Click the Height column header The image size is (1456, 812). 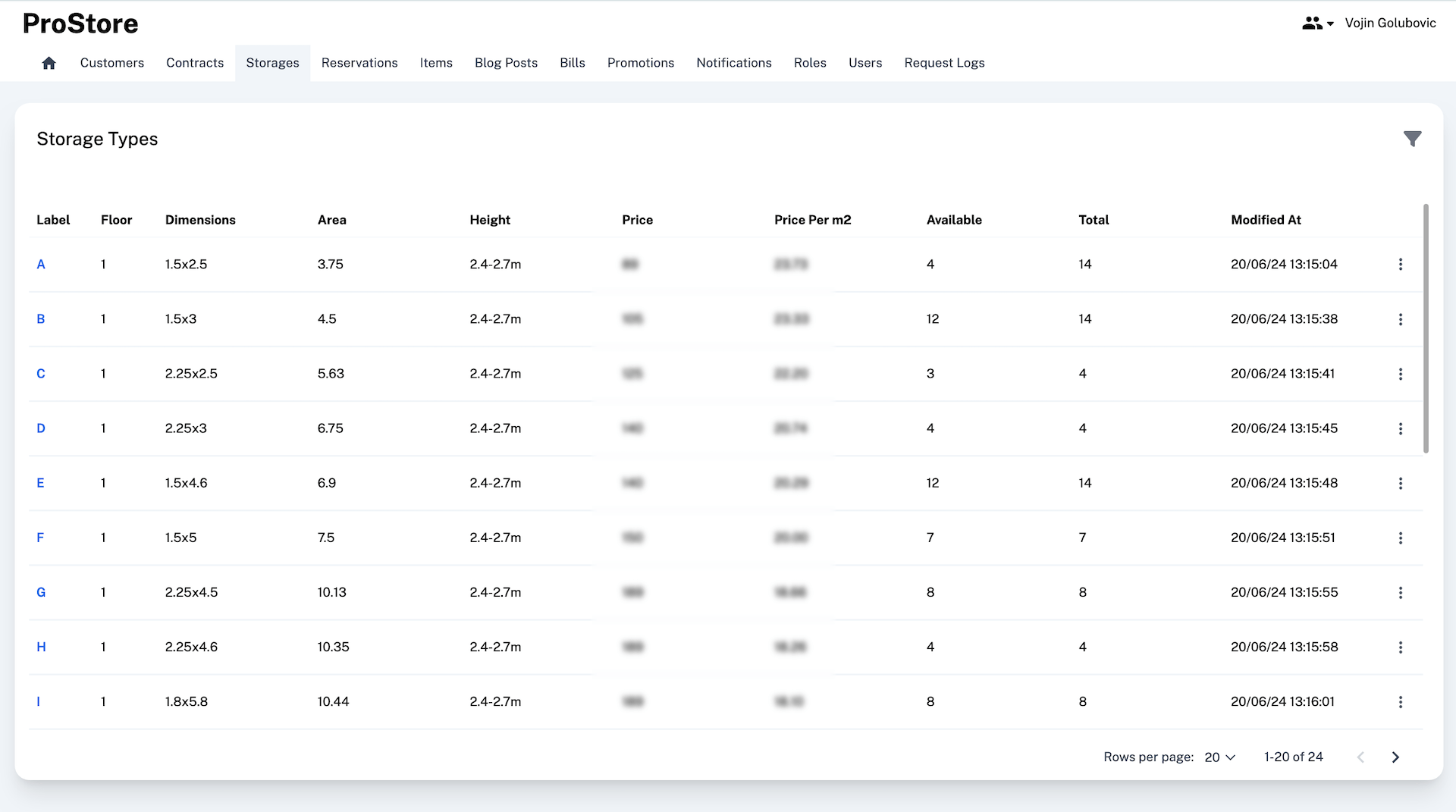point(490,220)
